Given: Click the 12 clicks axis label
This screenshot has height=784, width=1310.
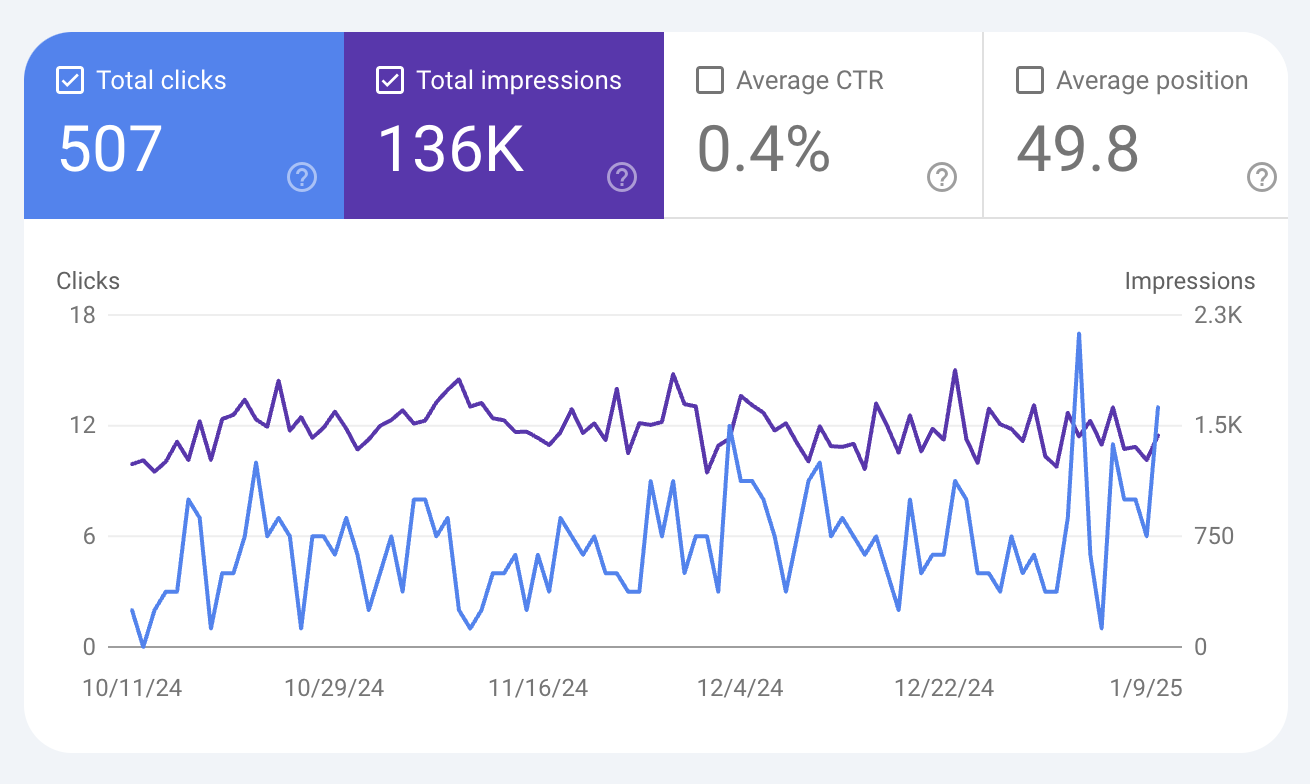Looking at the screenshot, I should click(x=83, y=426).
